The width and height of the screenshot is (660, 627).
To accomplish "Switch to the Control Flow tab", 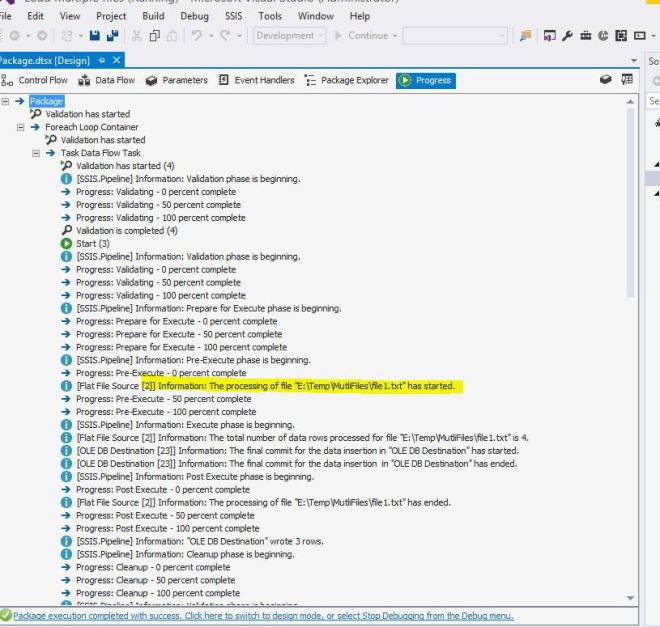I will click(35, 80).
